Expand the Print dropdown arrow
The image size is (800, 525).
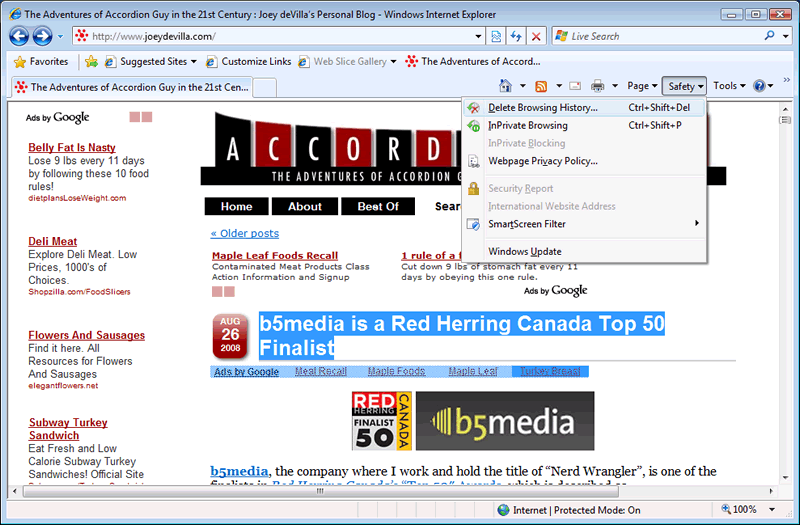[615, 86]
